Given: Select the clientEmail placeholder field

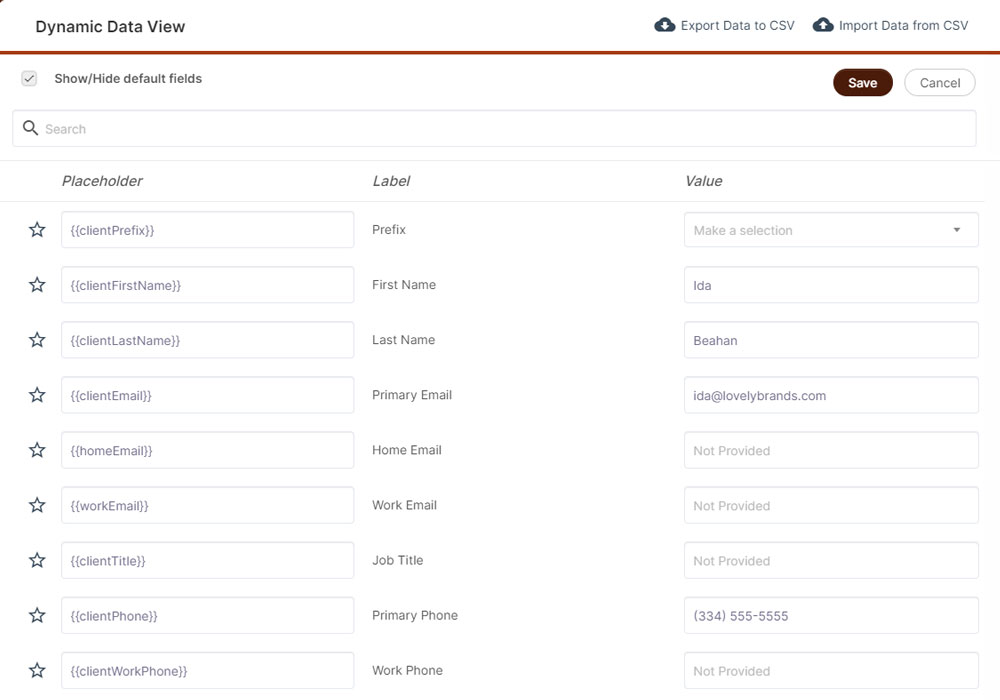Looking at the screenshot, I should pyautogui.click(x=207, y=395).
